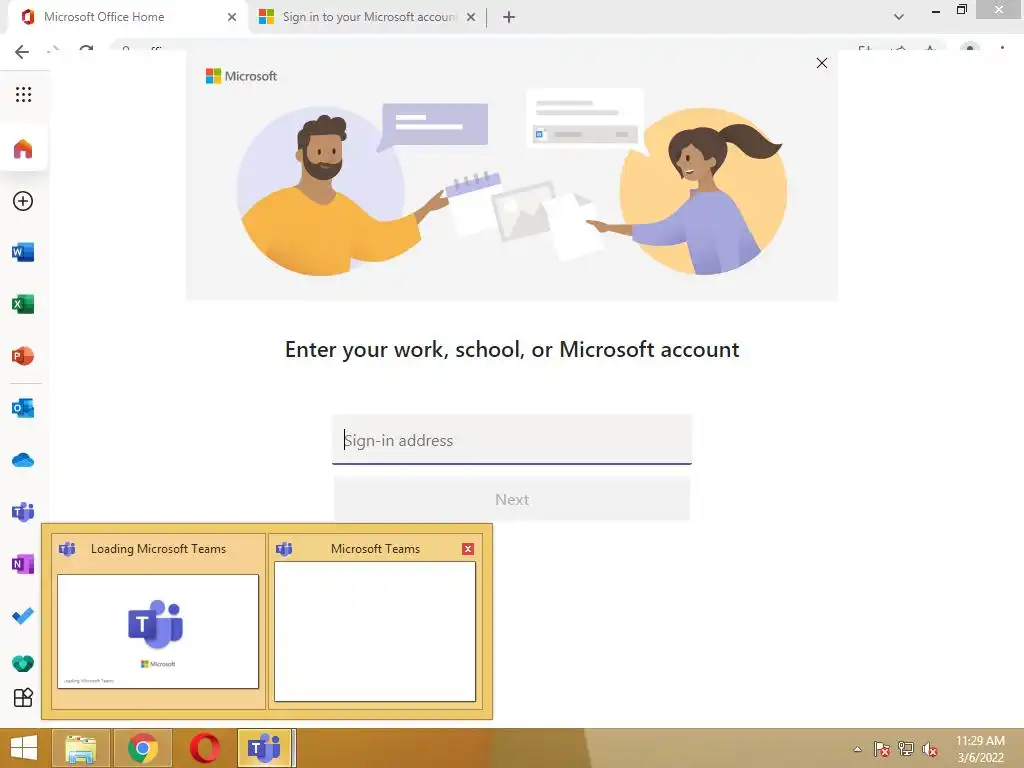This screenshot has width=1024, height=768.
Task: Open the Windows Start button
Action: click(x=24, y=748)
